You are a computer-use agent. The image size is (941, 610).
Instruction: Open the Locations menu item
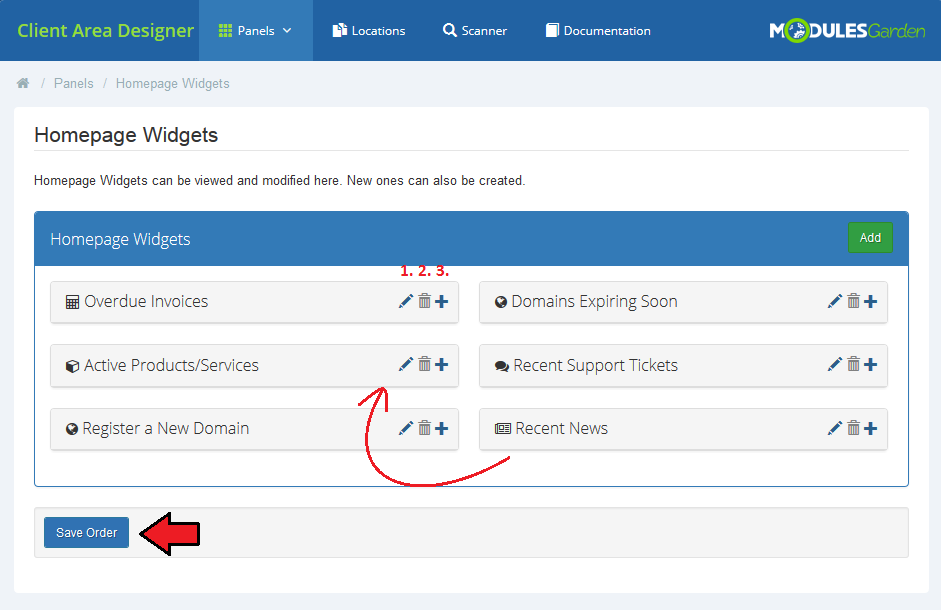[368, 31]
